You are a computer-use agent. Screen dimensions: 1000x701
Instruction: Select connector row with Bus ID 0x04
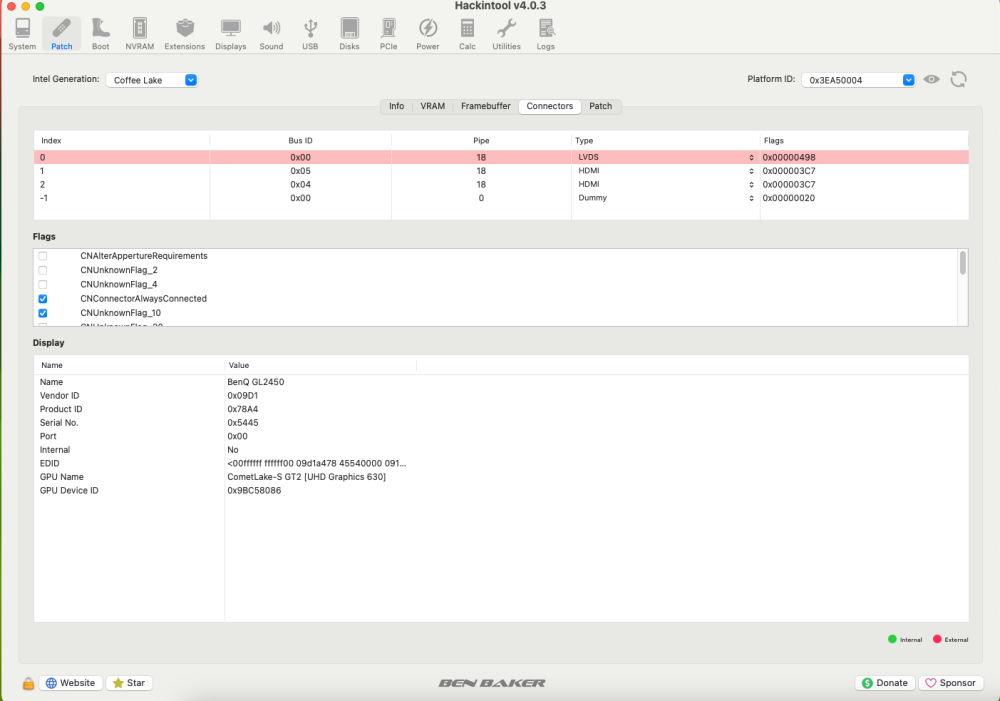coord(501,184)
